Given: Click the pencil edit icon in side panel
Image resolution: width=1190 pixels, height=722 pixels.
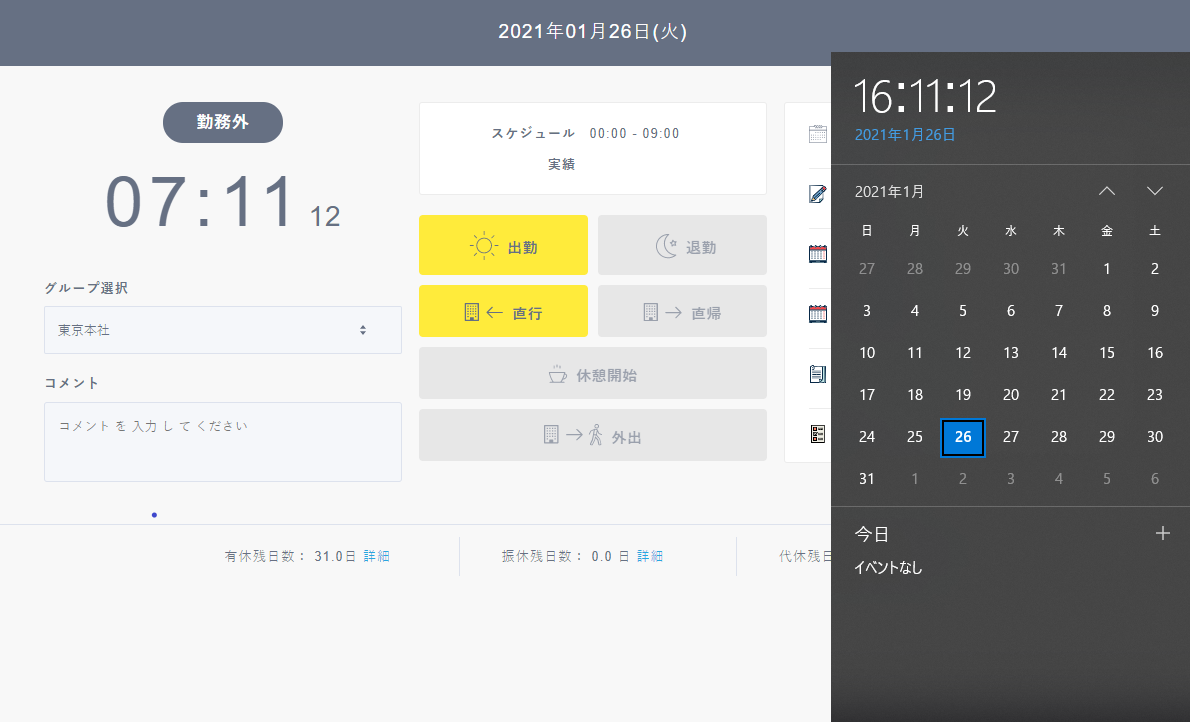Looking at the screenshot, I should click(817, 194).
